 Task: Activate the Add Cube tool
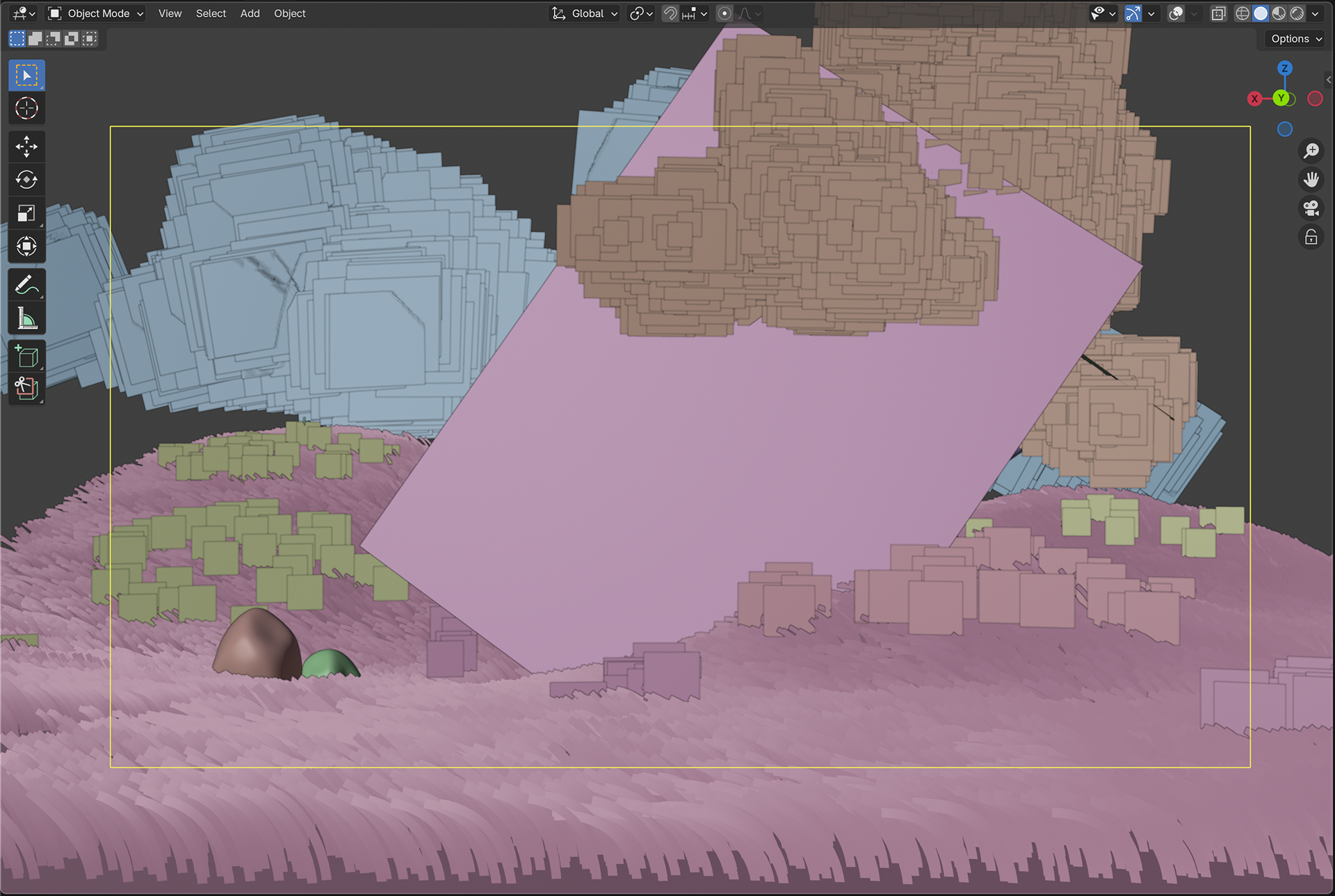26,357
